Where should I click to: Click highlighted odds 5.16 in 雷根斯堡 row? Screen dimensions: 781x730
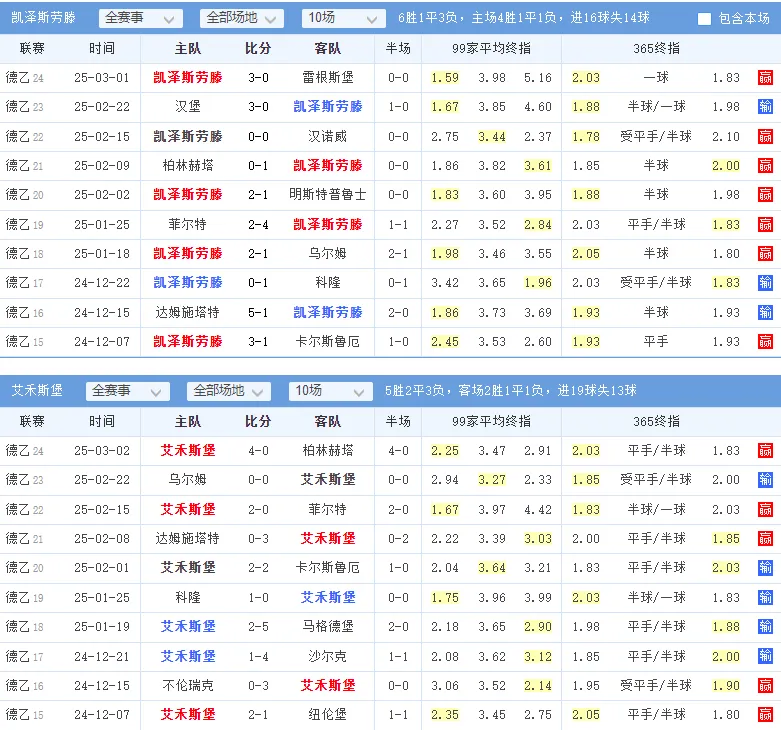[538, 78]
